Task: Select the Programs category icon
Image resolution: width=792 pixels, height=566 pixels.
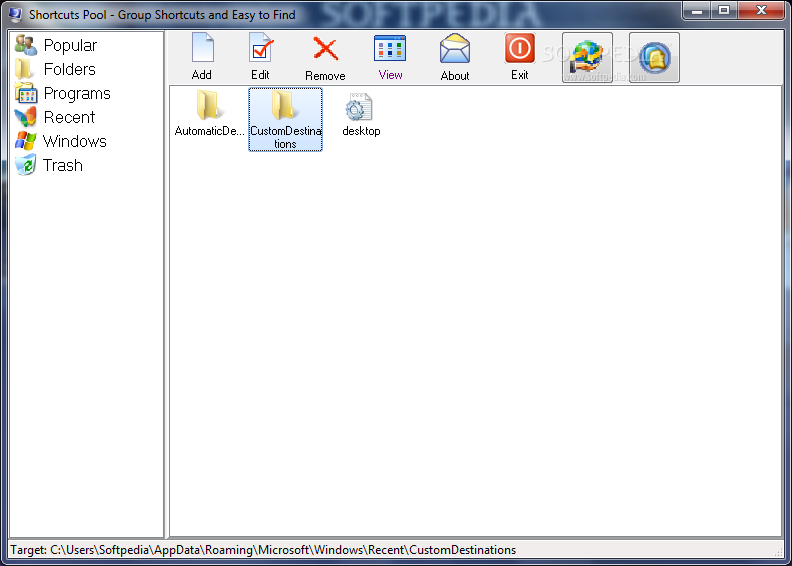Action: click(x=26, y=93)
